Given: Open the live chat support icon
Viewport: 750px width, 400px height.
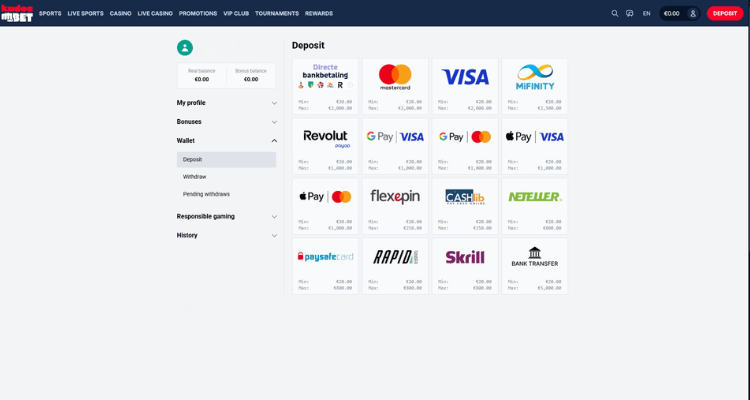Looking at the screenshot, I should pyautogui.click(x=630, y=13).
